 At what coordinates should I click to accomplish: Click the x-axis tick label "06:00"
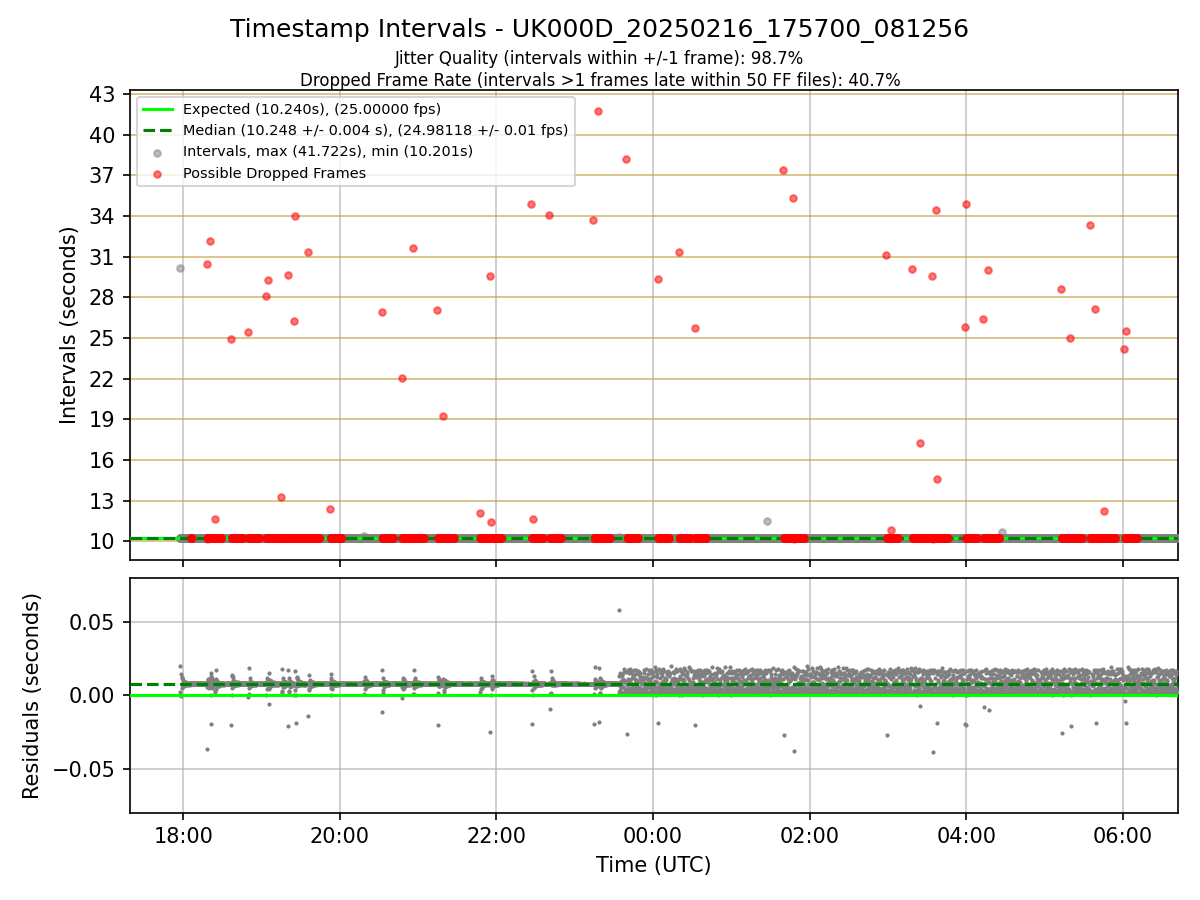click(1123, 835)
